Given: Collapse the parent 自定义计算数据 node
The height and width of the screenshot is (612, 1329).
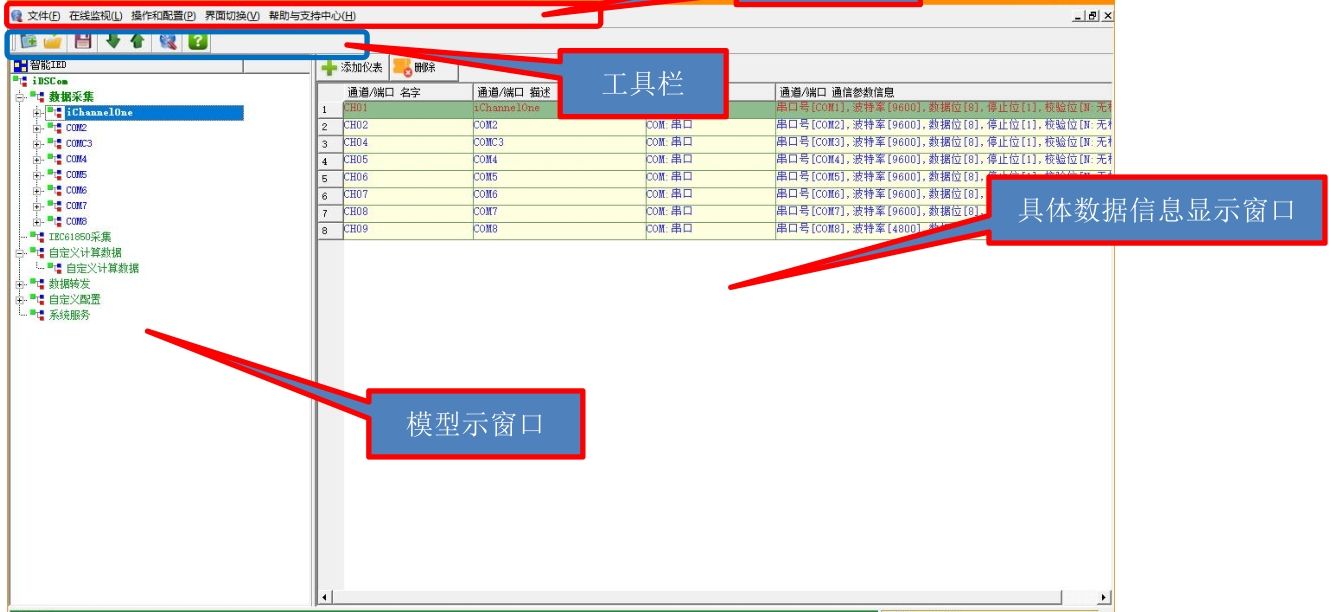Looking at the screenshot, I should point(20,253).
